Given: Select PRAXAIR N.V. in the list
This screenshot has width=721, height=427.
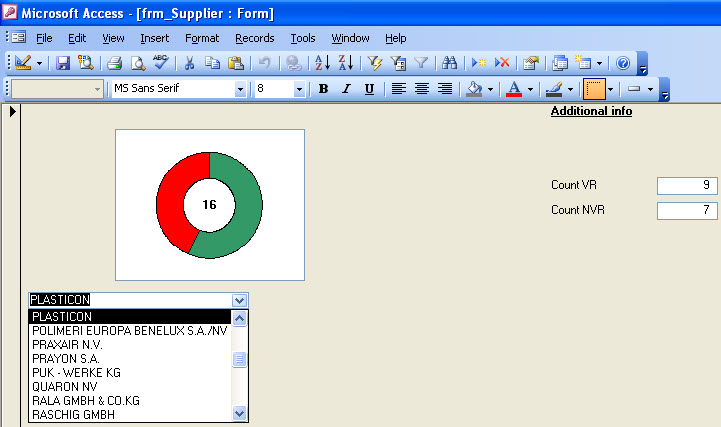Looking at the screenshot, I should tap(130, 345).
